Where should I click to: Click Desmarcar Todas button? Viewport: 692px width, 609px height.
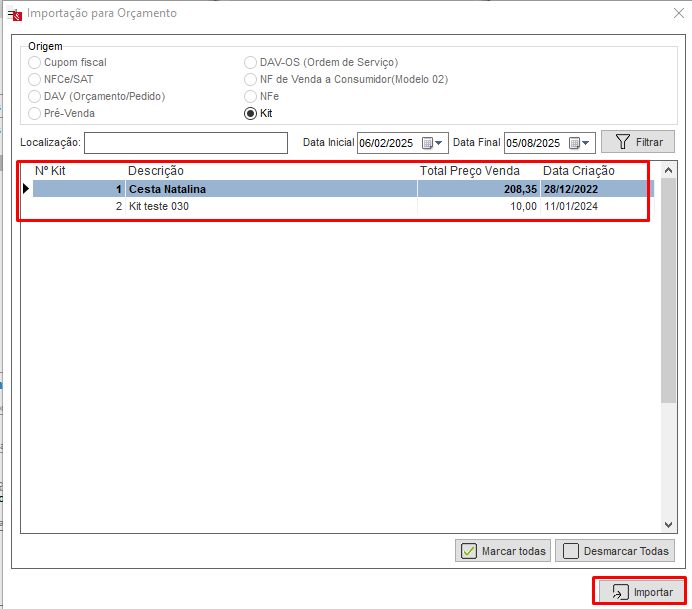click(x=614, y=551)
